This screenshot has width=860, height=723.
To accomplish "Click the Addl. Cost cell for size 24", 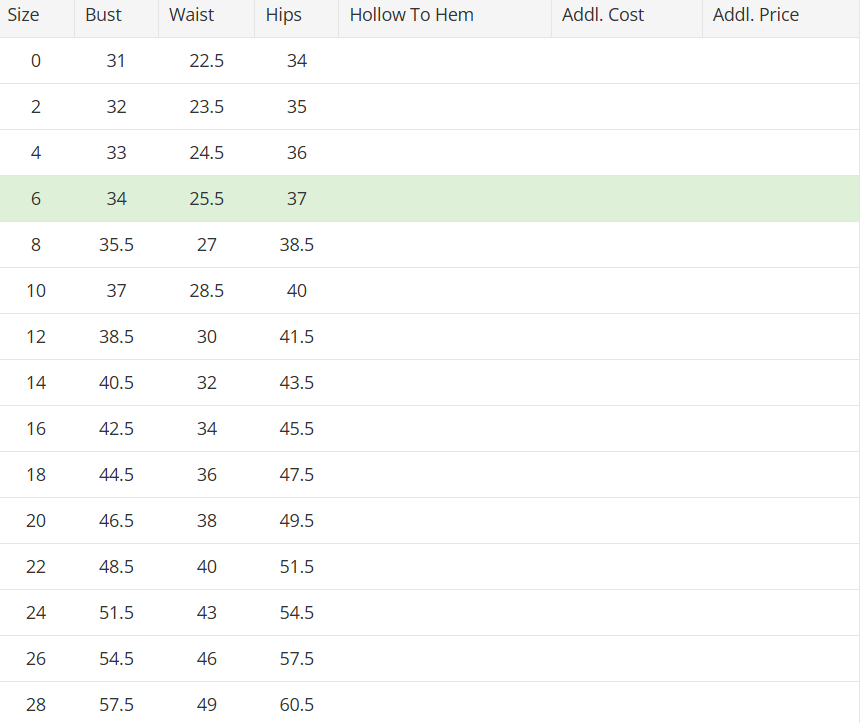I will click(627, 613).
